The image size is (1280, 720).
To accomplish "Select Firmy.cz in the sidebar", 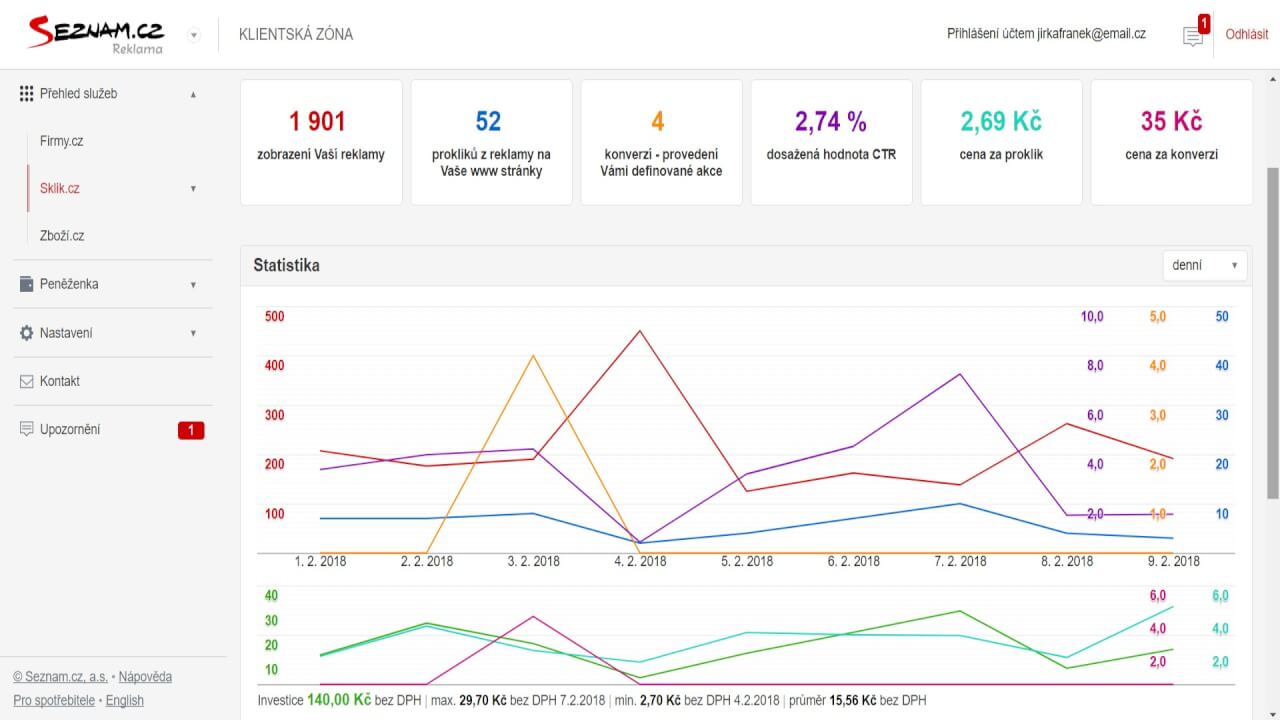I will pyautogui.click(x=61, y=141).
